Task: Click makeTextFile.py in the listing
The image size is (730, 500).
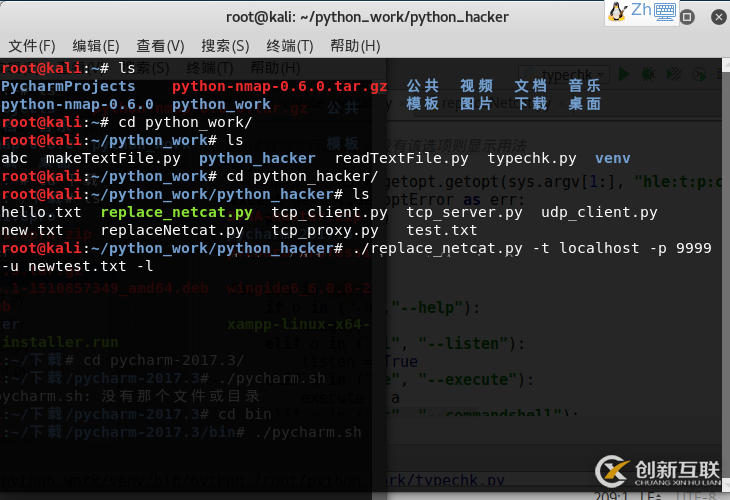Action: pyautogui.click(x=113, y=159)
